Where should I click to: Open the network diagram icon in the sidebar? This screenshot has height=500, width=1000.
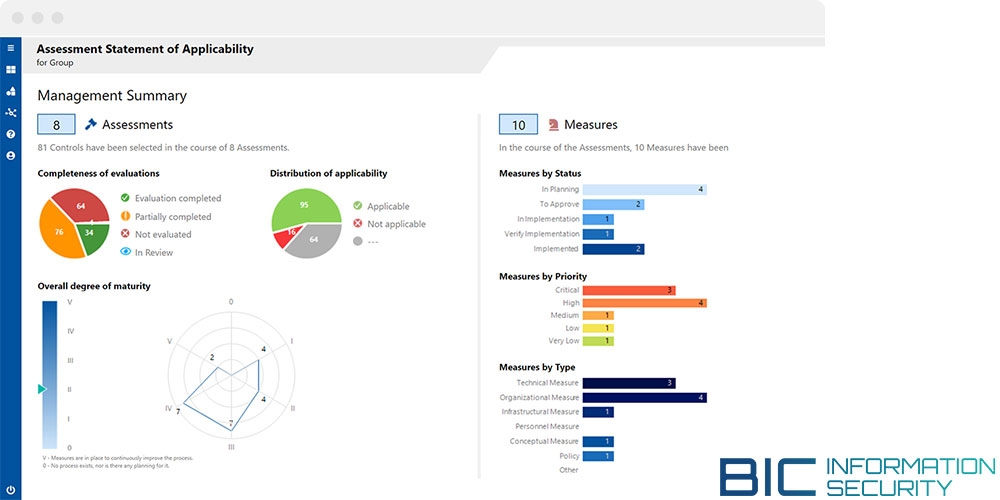coord(10,113)
